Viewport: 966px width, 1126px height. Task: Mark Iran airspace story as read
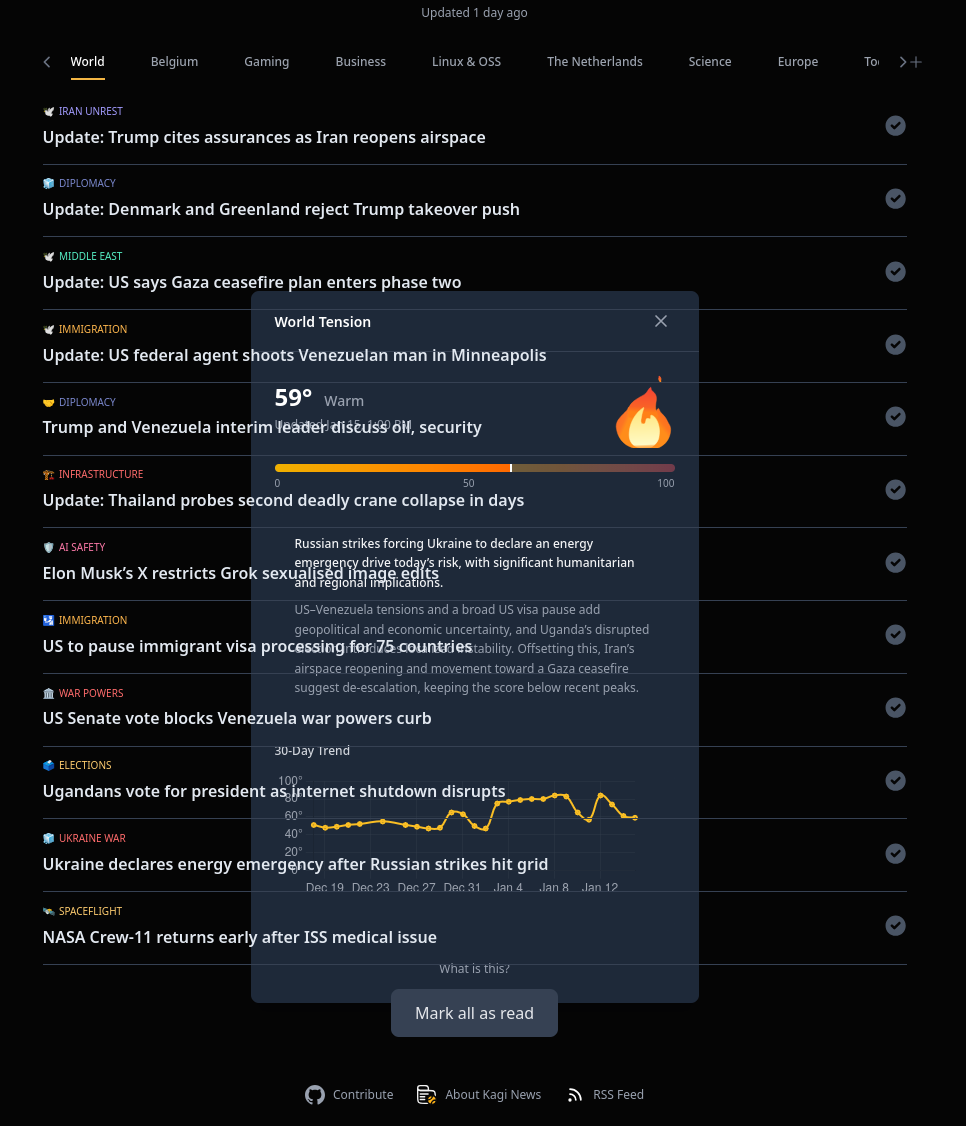(896, 126)
